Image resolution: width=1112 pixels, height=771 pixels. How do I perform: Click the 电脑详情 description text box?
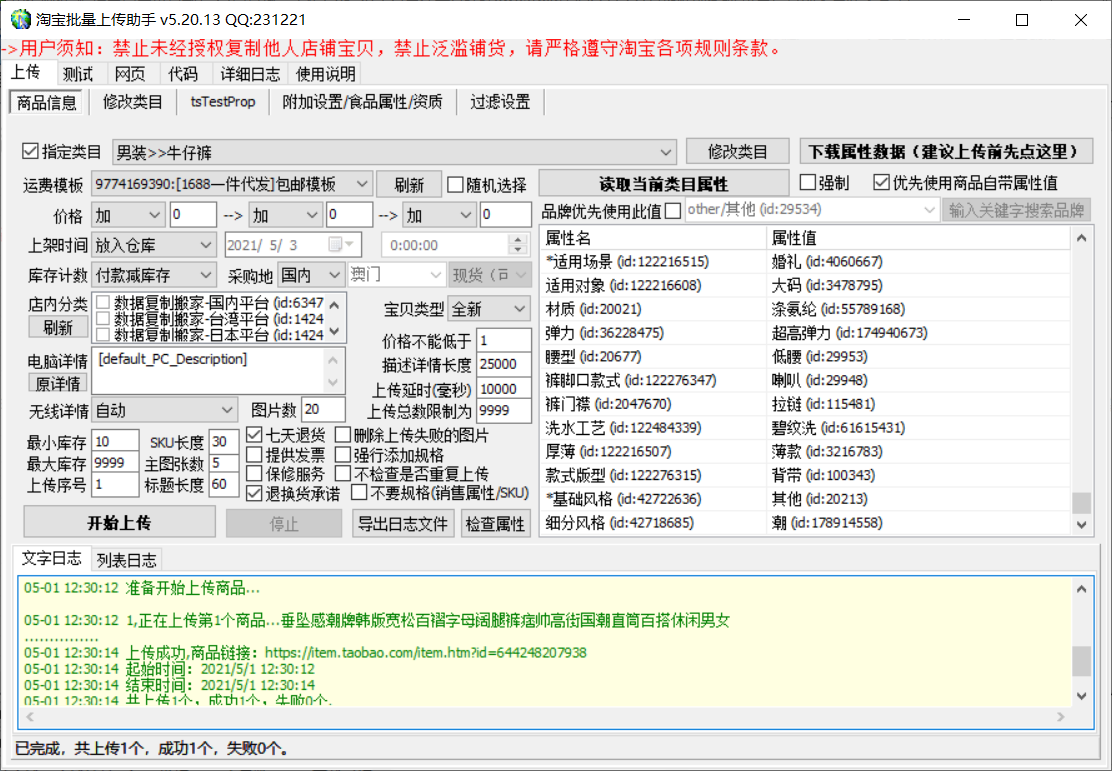(x=218, y=370)
